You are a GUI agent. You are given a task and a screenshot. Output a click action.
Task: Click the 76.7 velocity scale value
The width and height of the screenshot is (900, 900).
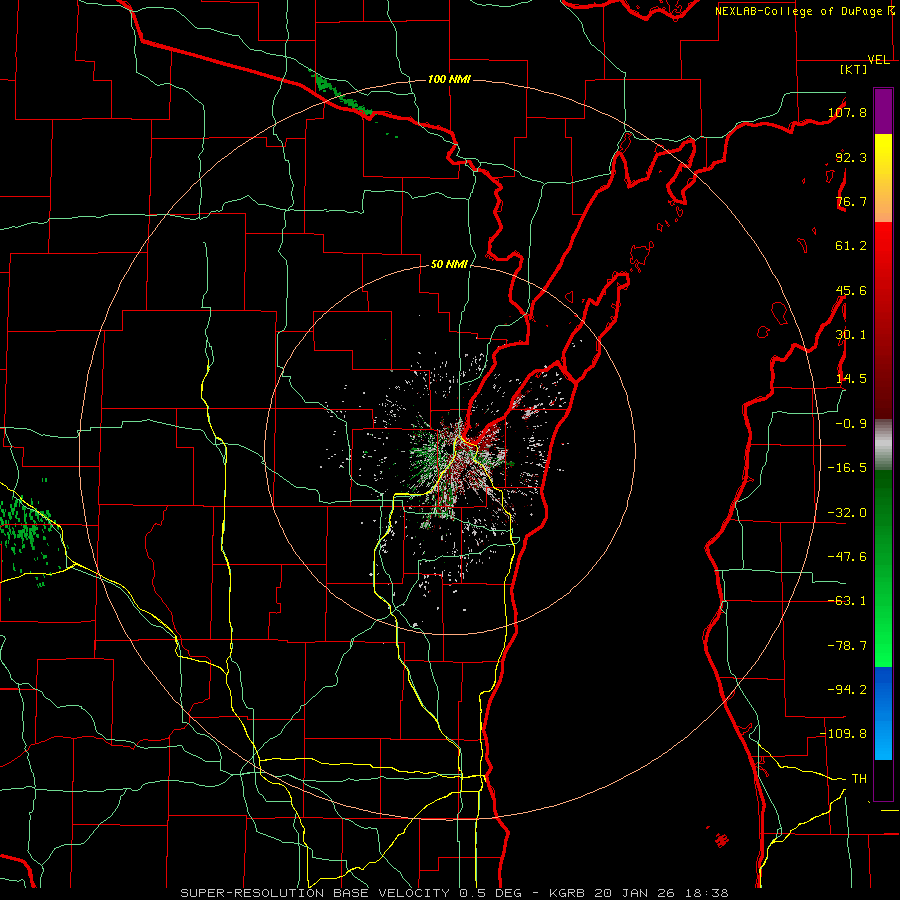coord(851,201)
